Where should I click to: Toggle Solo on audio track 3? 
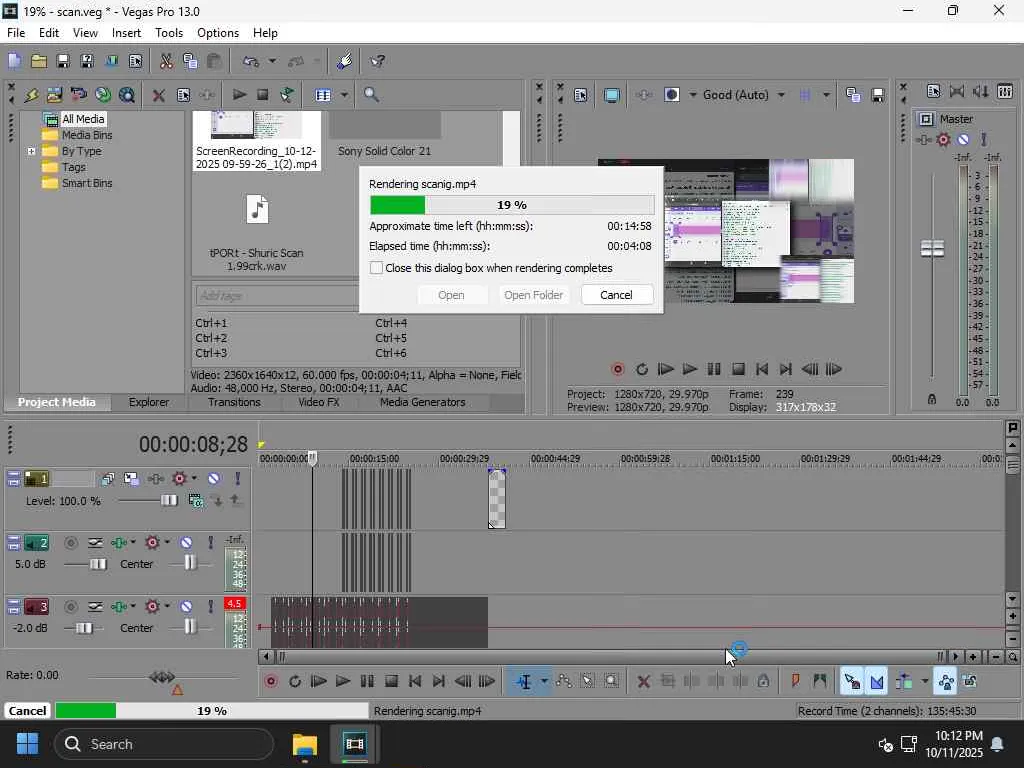pyautogui.click(x=210, y=607)
